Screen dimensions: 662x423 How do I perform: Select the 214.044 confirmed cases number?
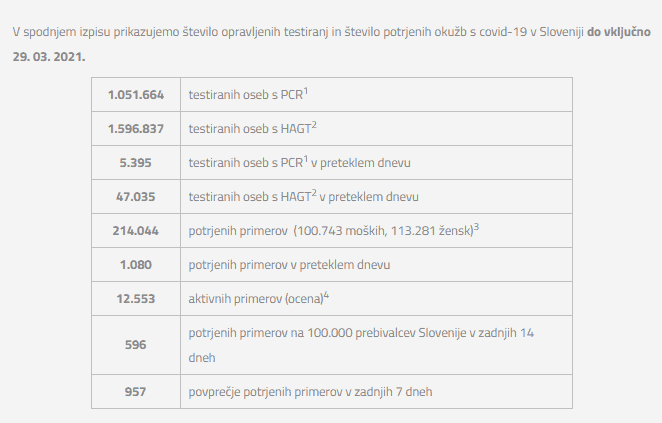pyautogui.click(x=136, y=231)
